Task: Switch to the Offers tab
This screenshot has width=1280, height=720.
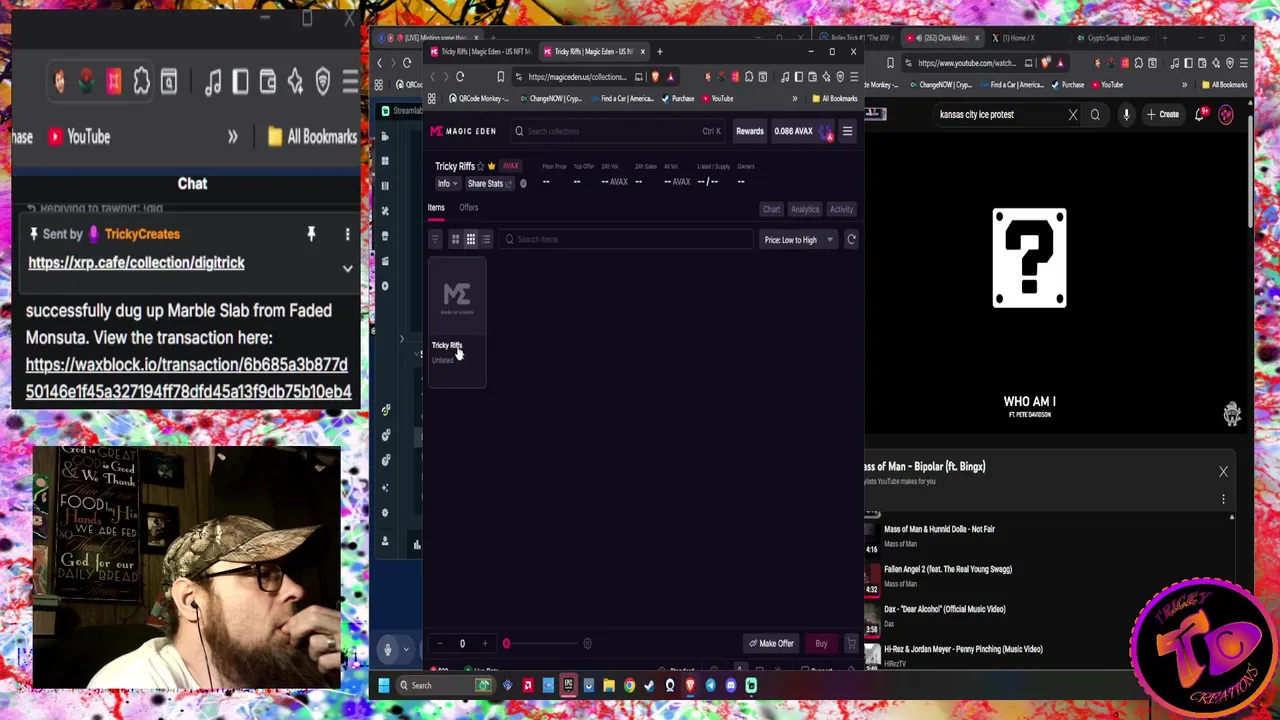Action: coord(469,208)
